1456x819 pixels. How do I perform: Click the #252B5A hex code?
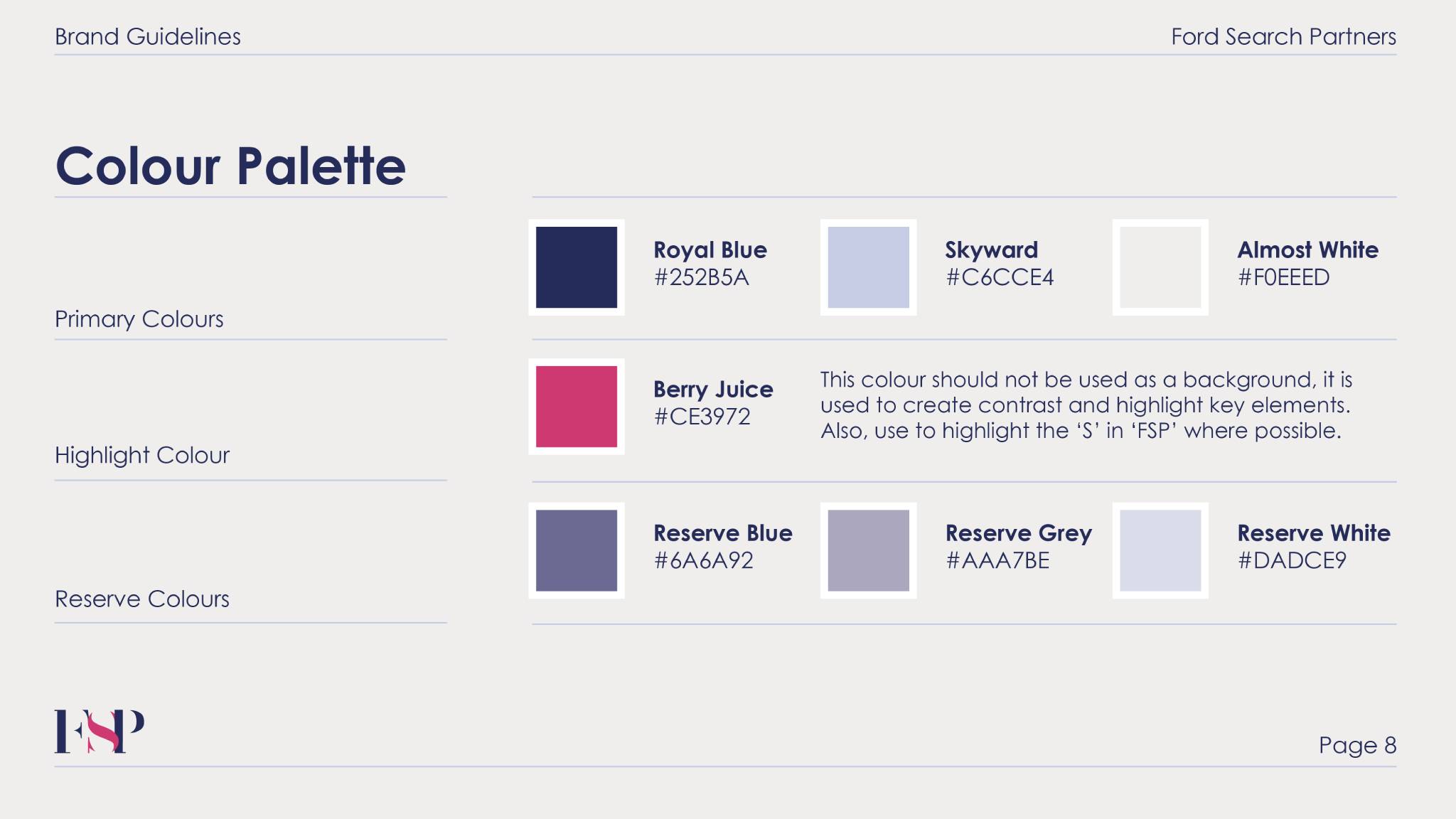point(702,277)
